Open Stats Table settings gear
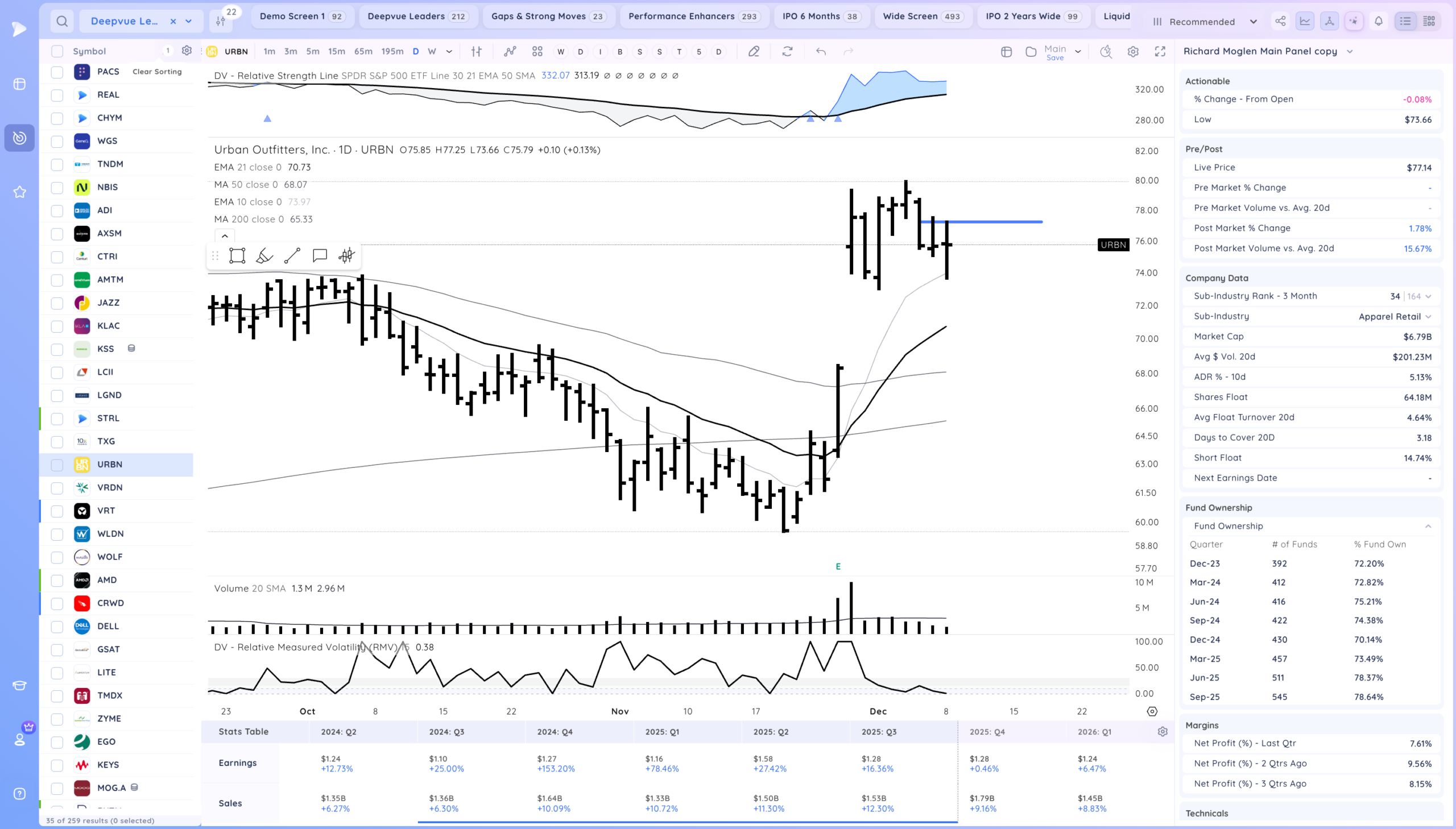 tap(1163, 732)
